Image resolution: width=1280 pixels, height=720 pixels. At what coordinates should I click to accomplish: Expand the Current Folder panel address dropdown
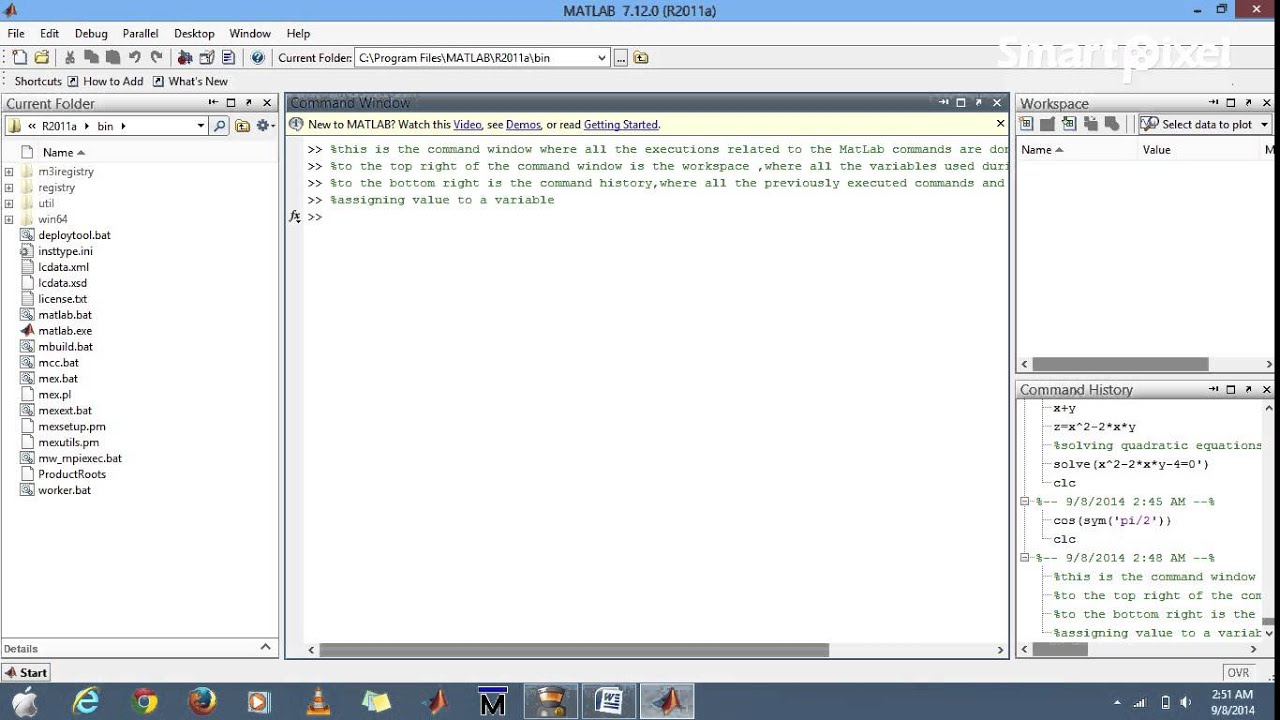[200, 126]
